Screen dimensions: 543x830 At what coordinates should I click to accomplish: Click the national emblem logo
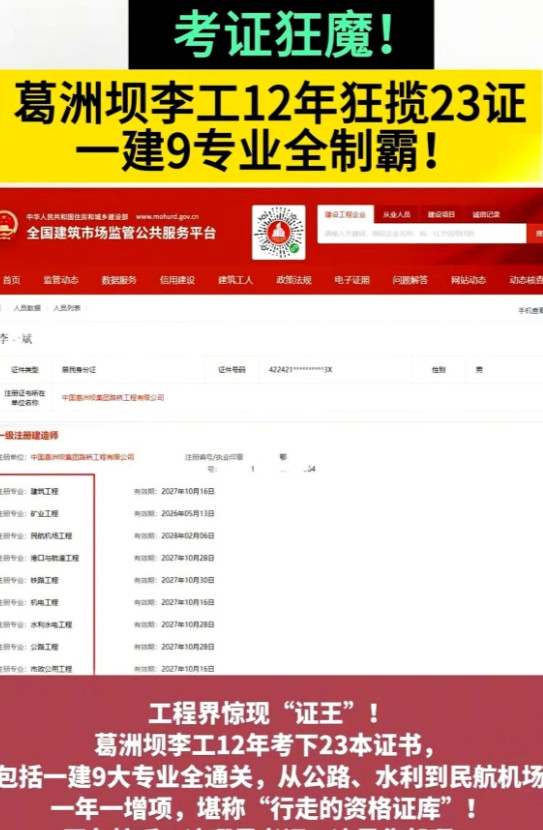7,225
